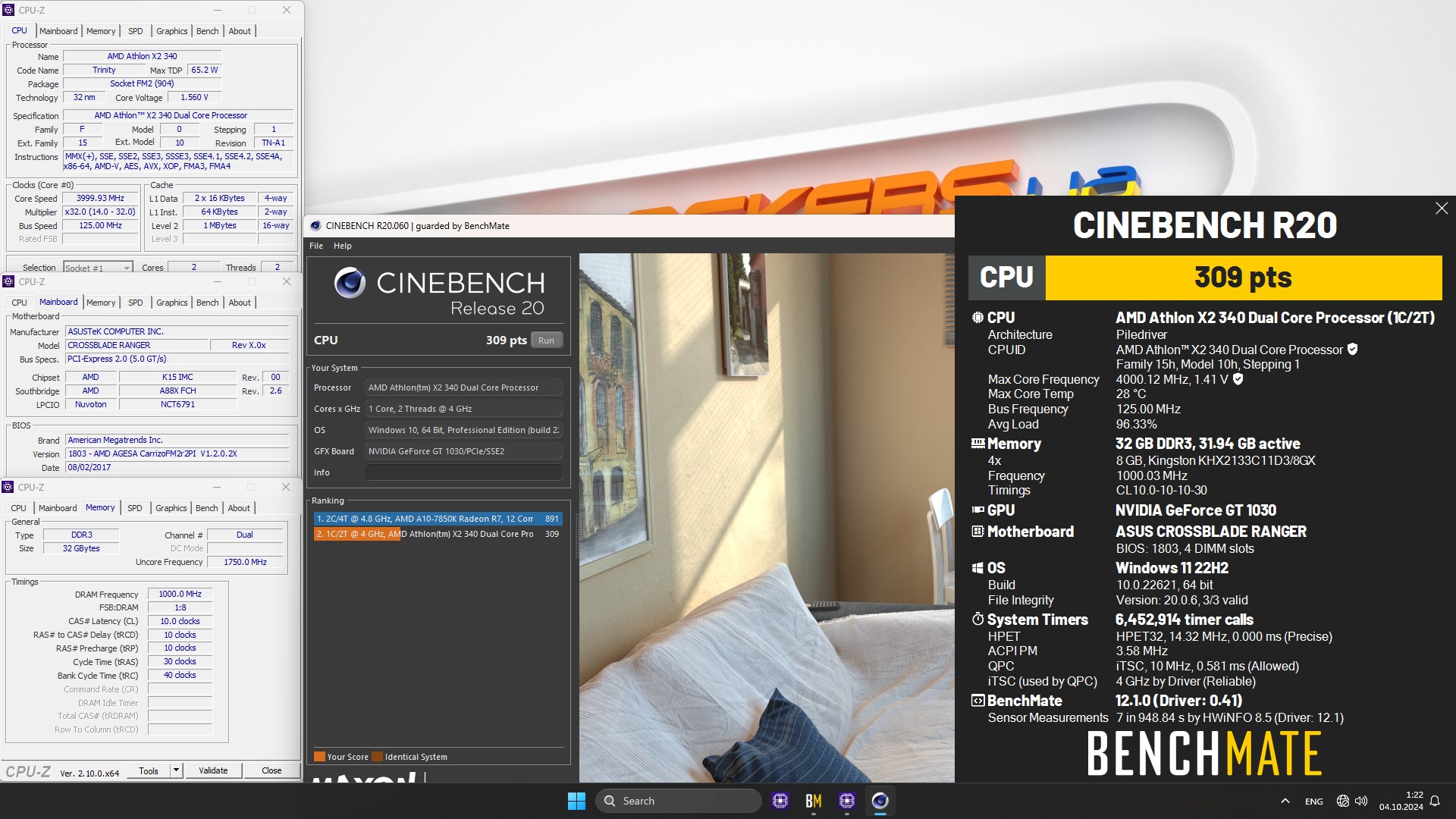
Task: Open Graphics tab in top CPU-Z window
Action: (x=172, y=31)
